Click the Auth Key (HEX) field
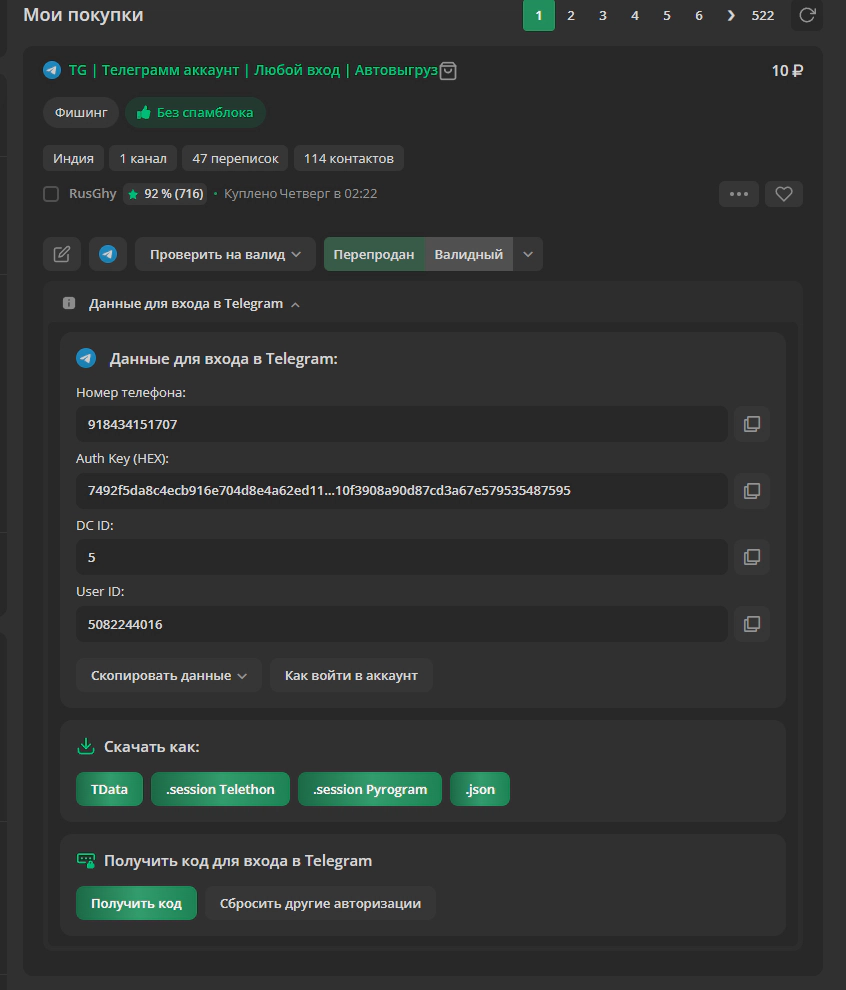Screen dimensions: 846x990 click(x=402, y=491)
